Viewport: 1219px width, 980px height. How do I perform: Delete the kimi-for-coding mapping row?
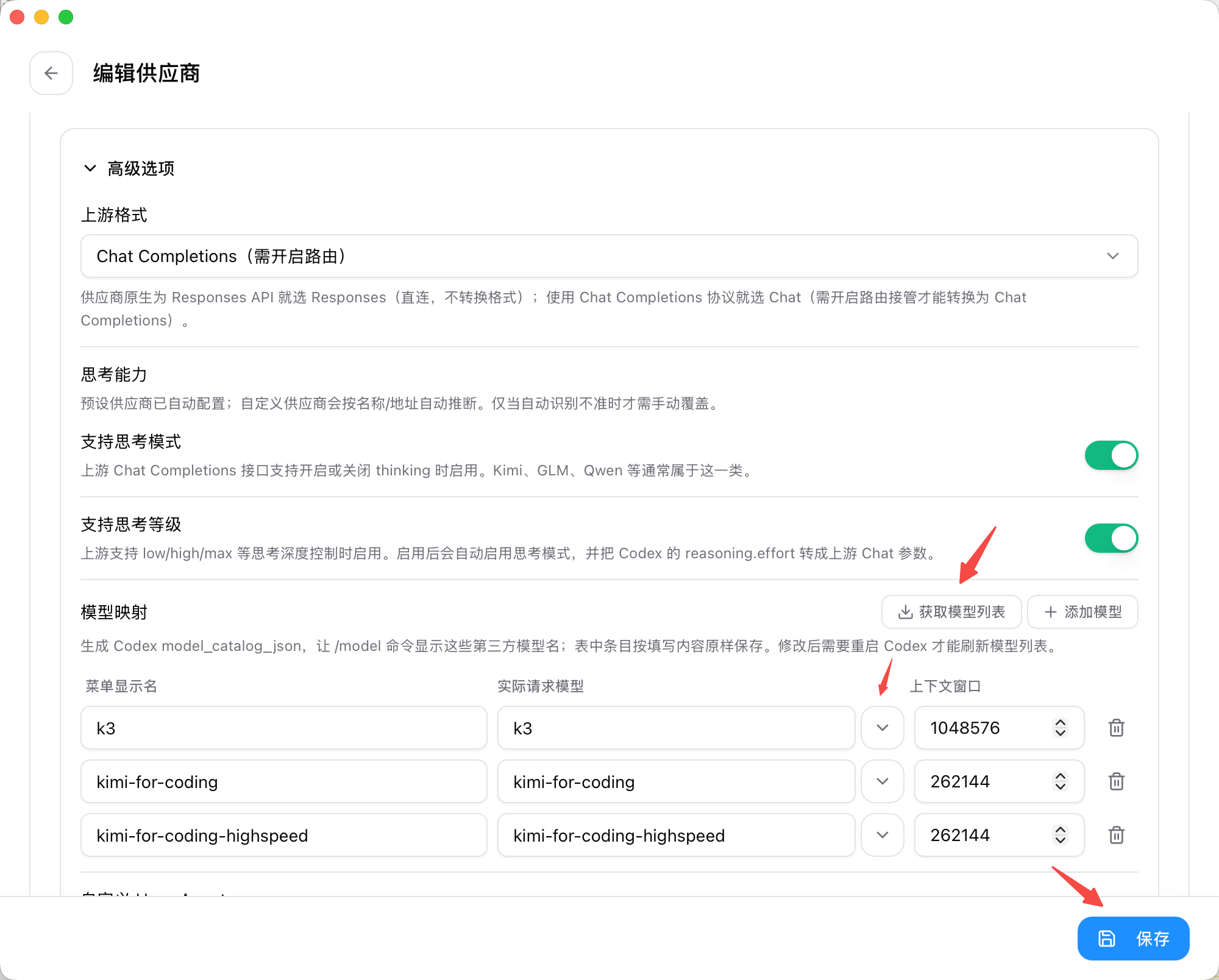[x=1116, y=781]
